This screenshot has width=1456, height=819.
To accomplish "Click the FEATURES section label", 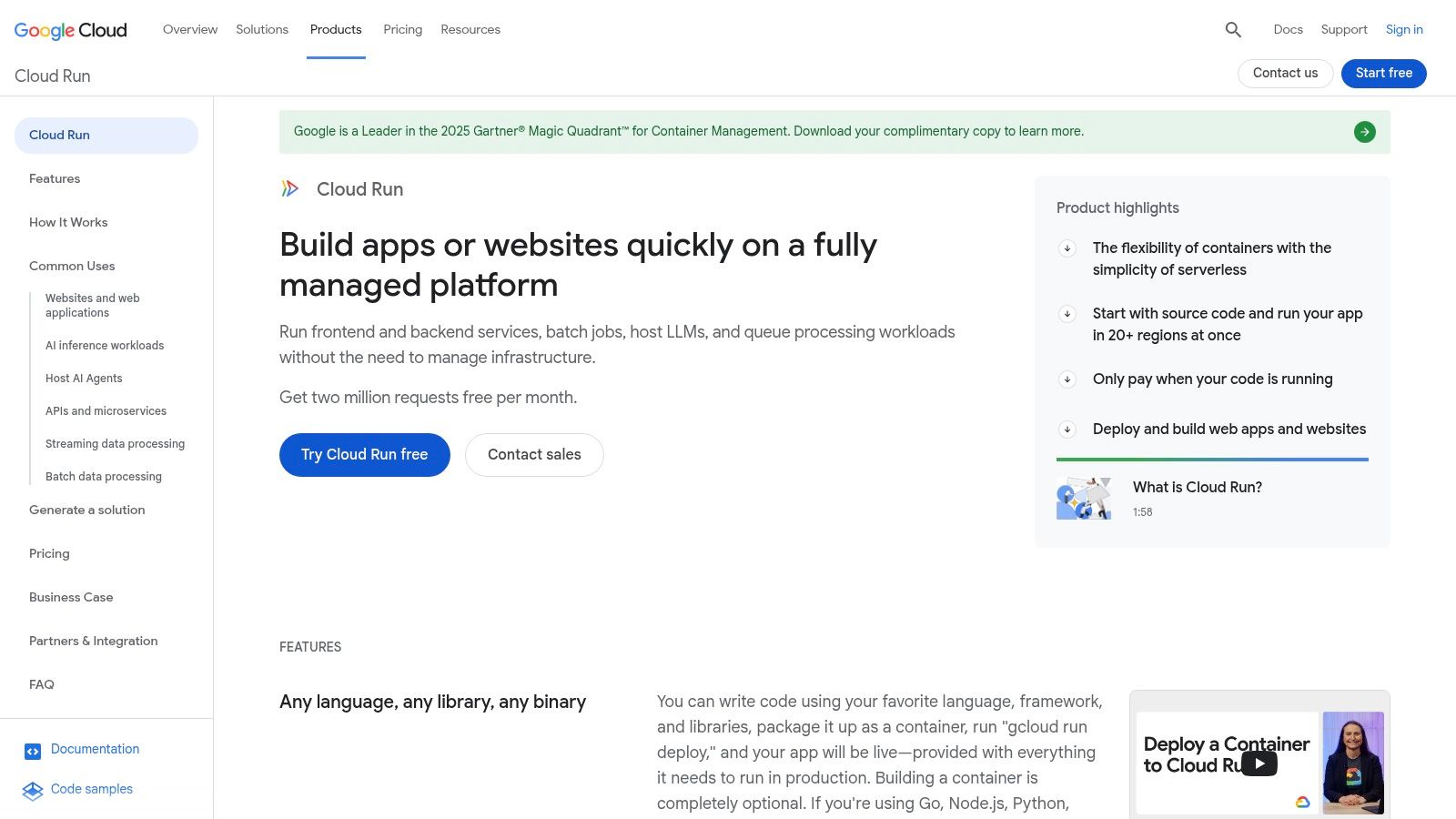I will (310, 647).
